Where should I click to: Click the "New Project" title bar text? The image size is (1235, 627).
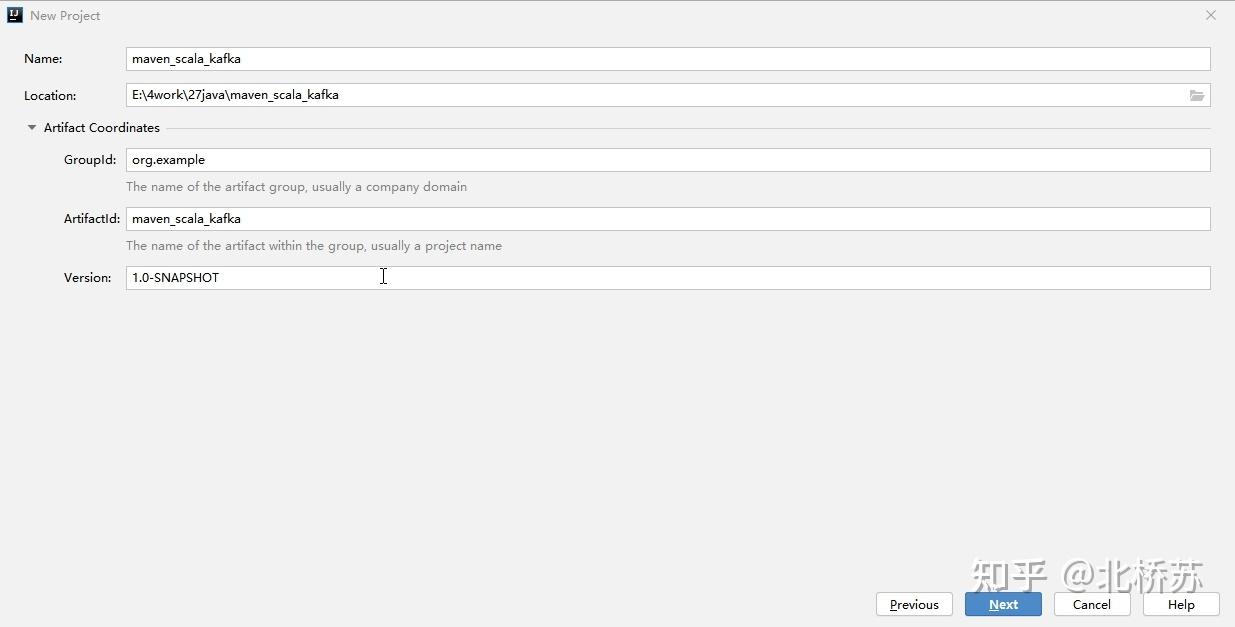point(65,16)
